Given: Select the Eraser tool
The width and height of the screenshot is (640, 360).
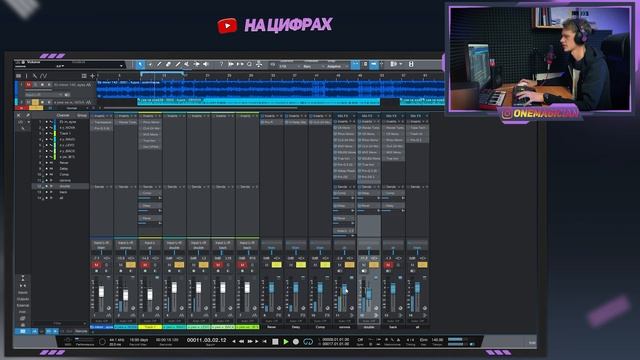Looking at the screenshot, I should pyautogui.click(x=168, y=64).
